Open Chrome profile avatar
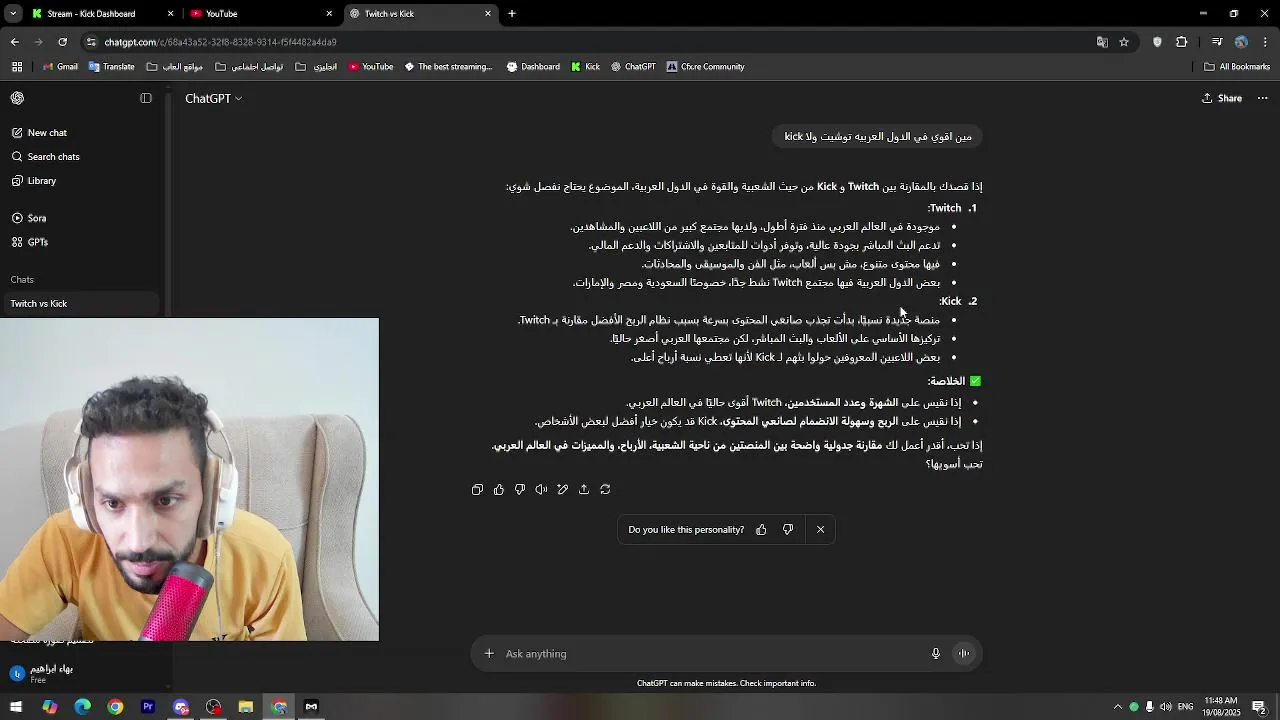The image size is (1280, 720). pyautogui.click(x=1241, y=42)
